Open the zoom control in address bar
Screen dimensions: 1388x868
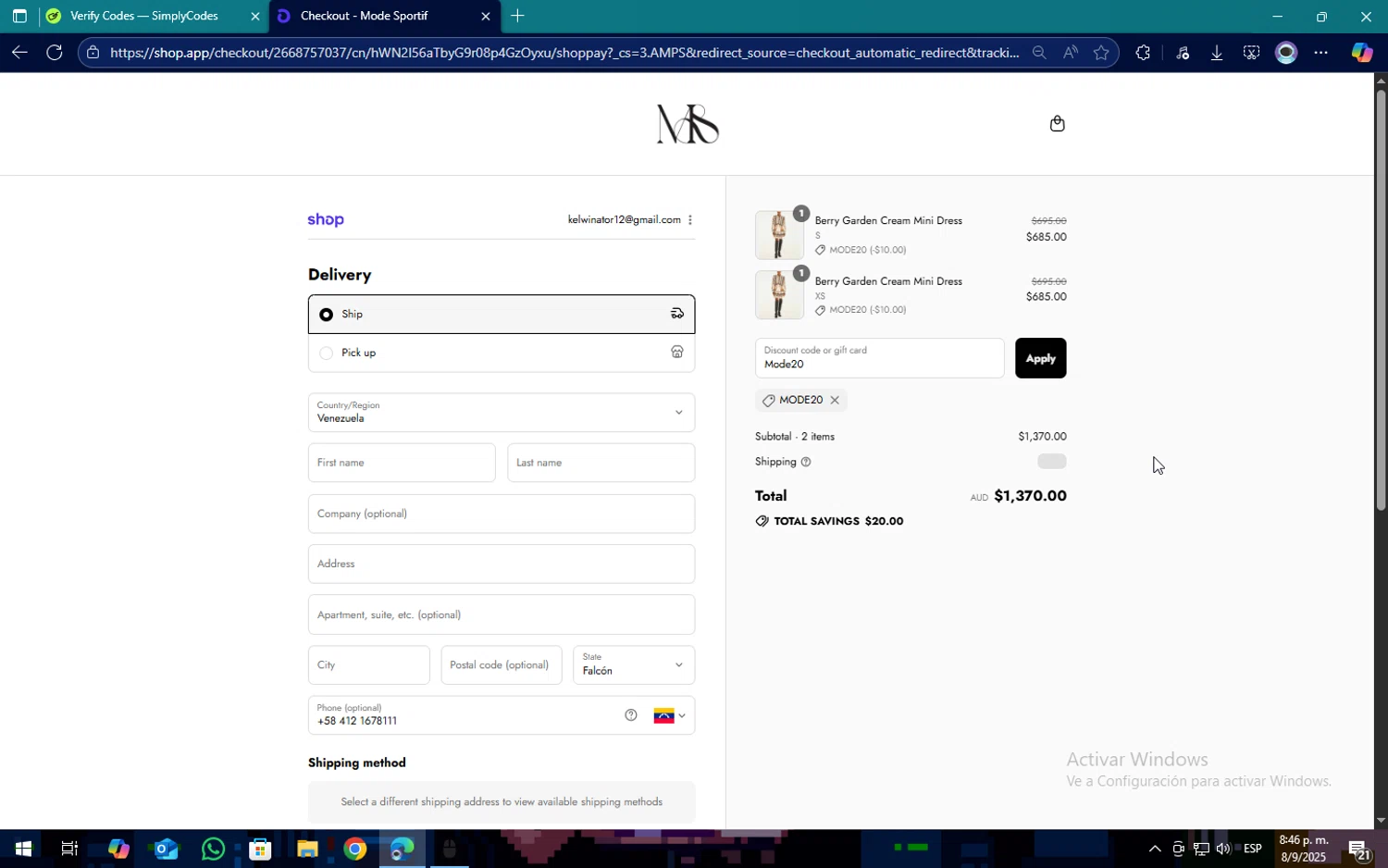1039,53
